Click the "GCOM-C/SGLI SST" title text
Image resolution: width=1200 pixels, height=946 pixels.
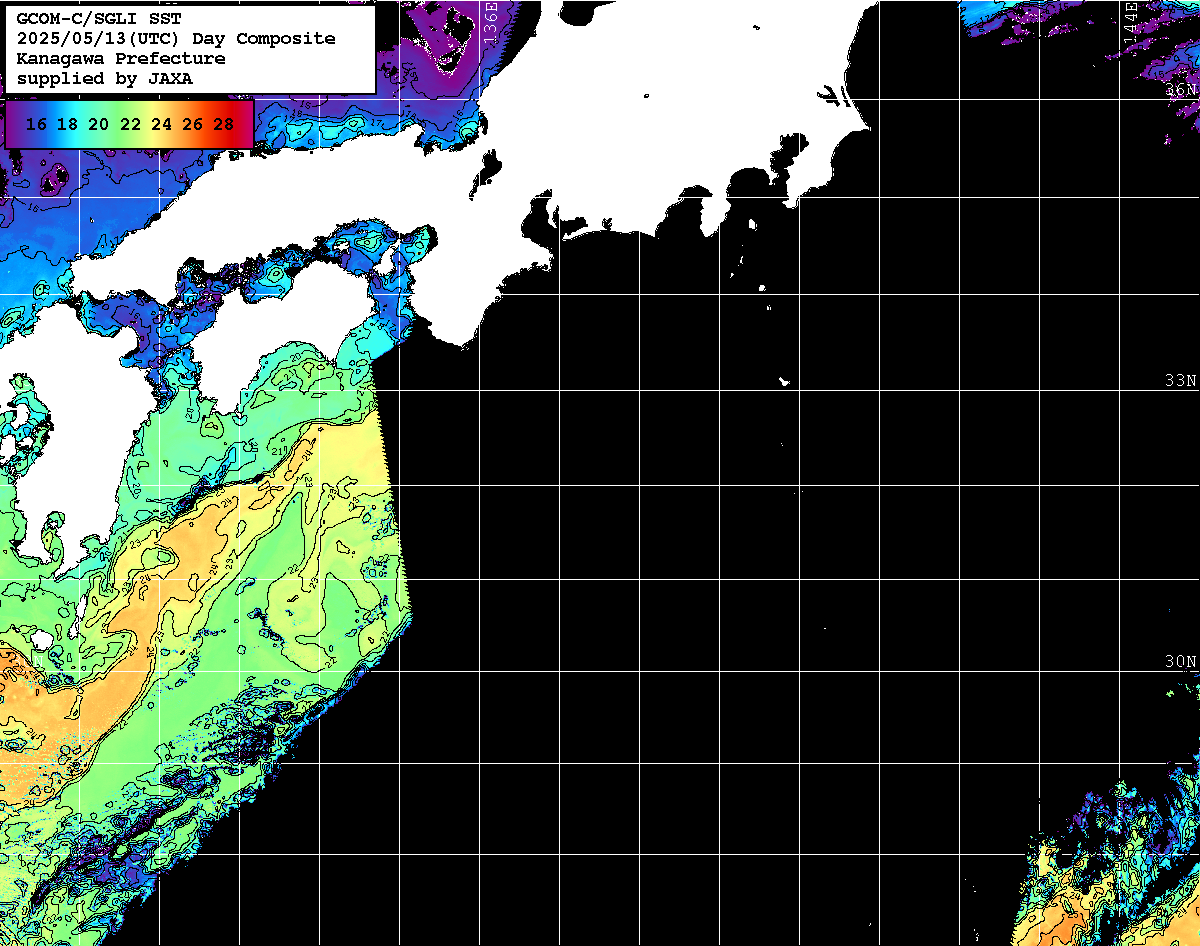(99, 19)
